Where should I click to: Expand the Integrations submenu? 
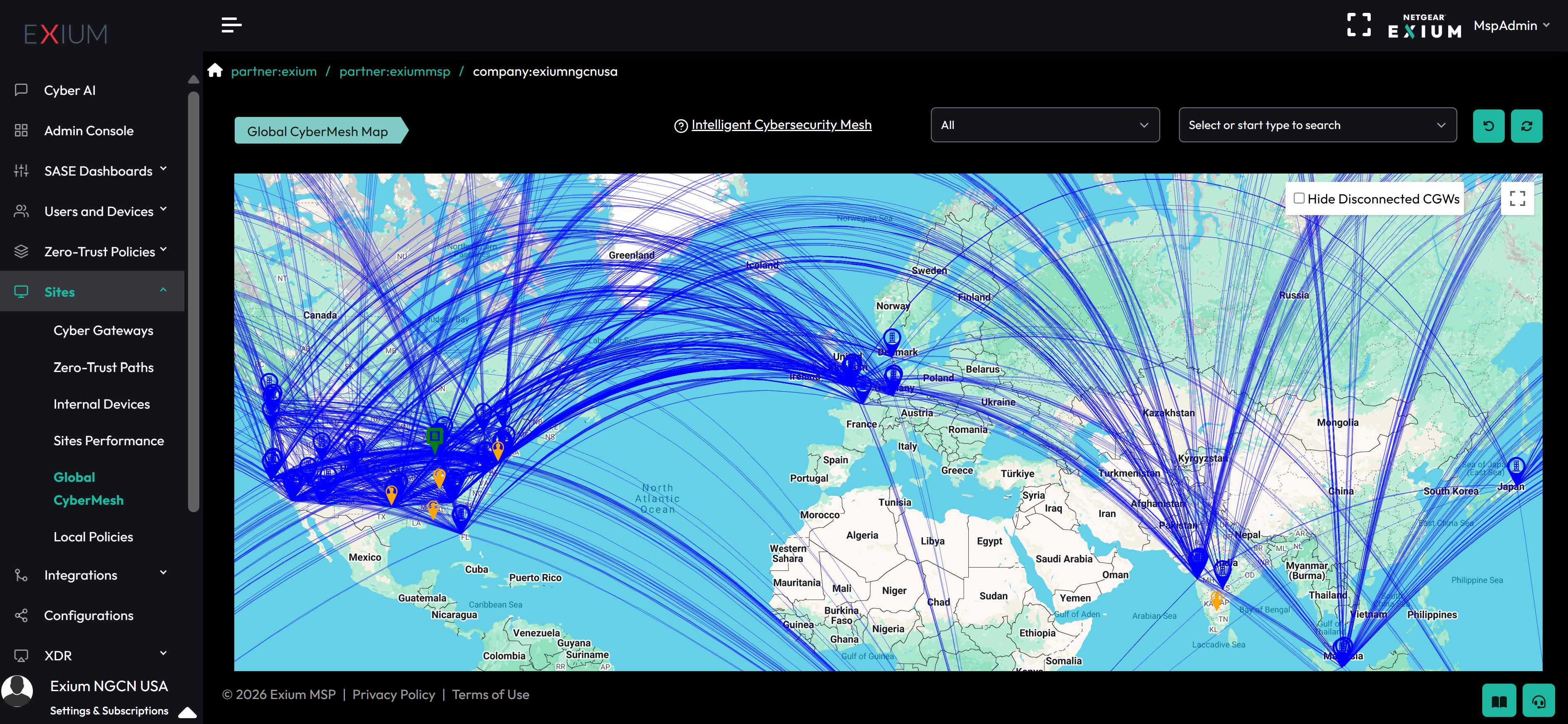163,573
